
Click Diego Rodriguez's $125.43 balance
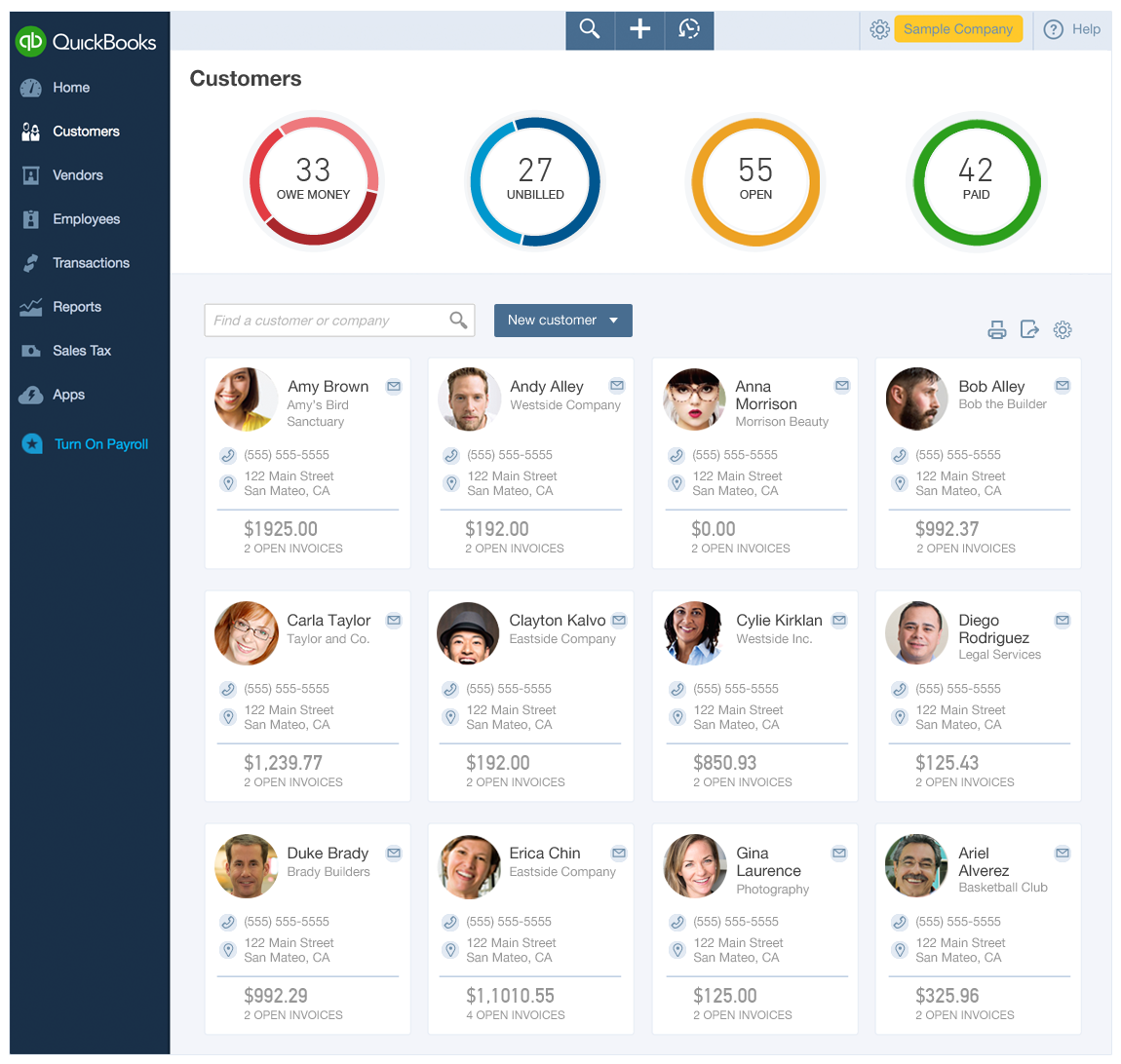947,763
